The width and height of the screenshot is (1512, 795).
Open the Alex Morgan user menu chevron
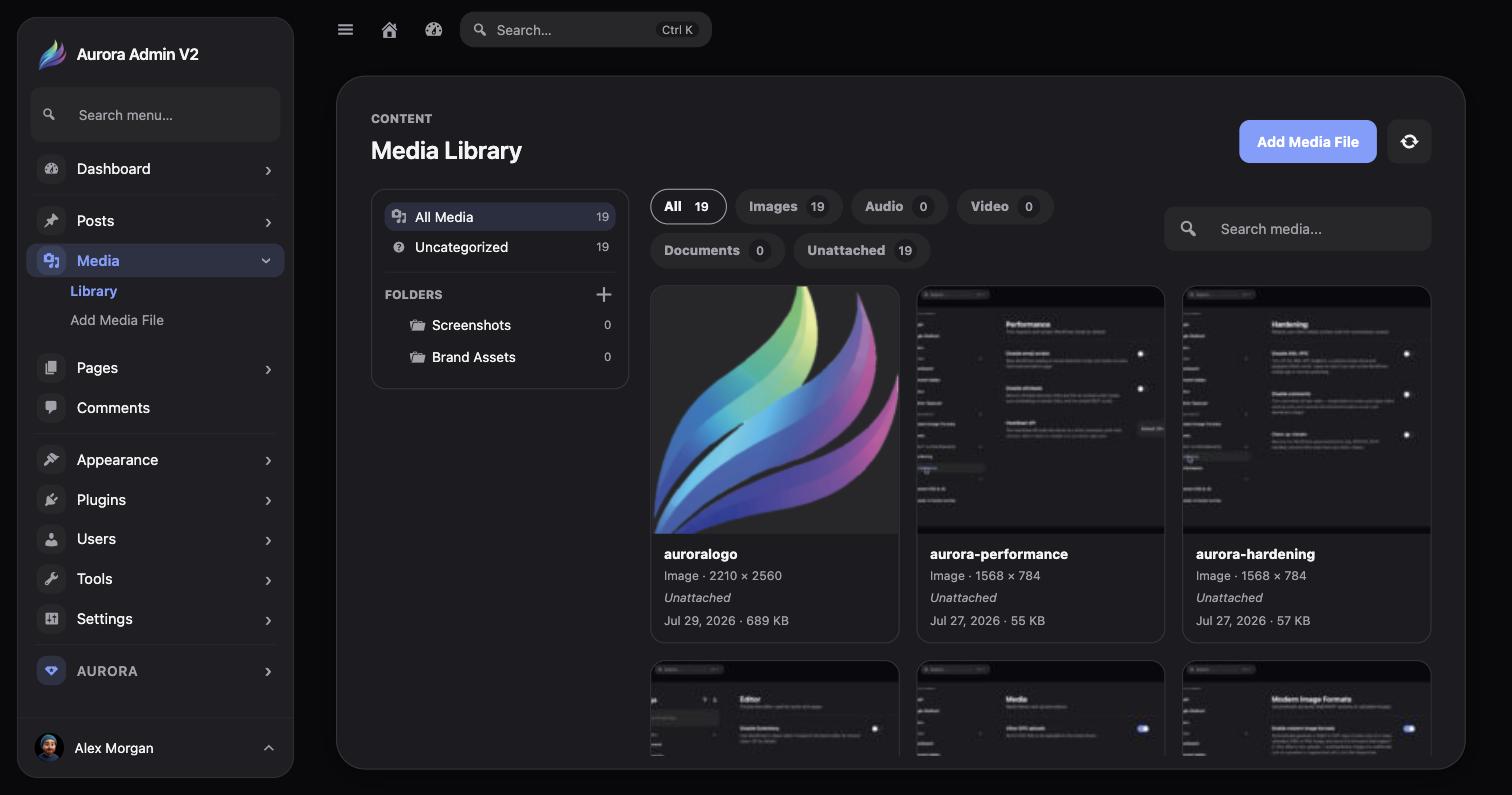(x=268, y=748)
